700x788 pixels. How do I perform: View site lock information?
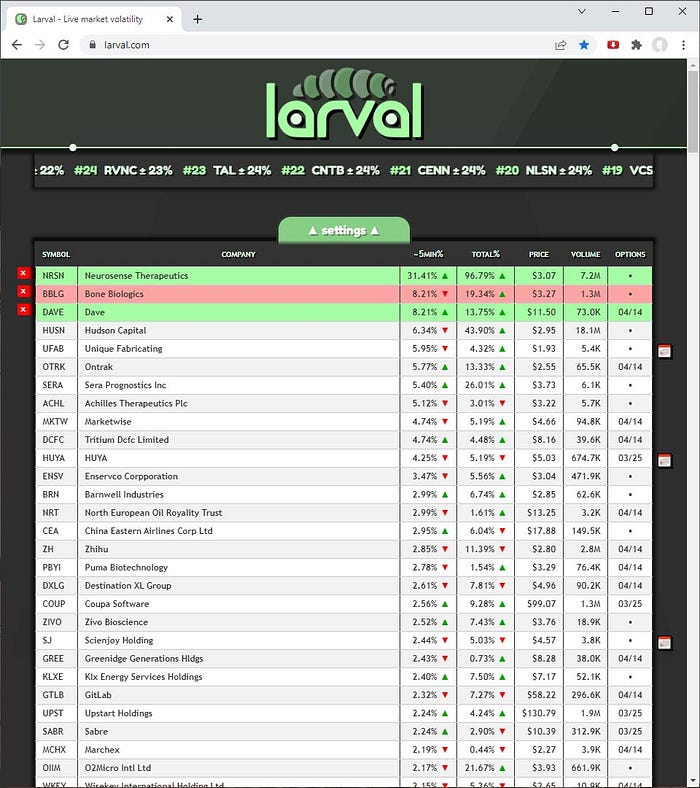click(92, 45)
